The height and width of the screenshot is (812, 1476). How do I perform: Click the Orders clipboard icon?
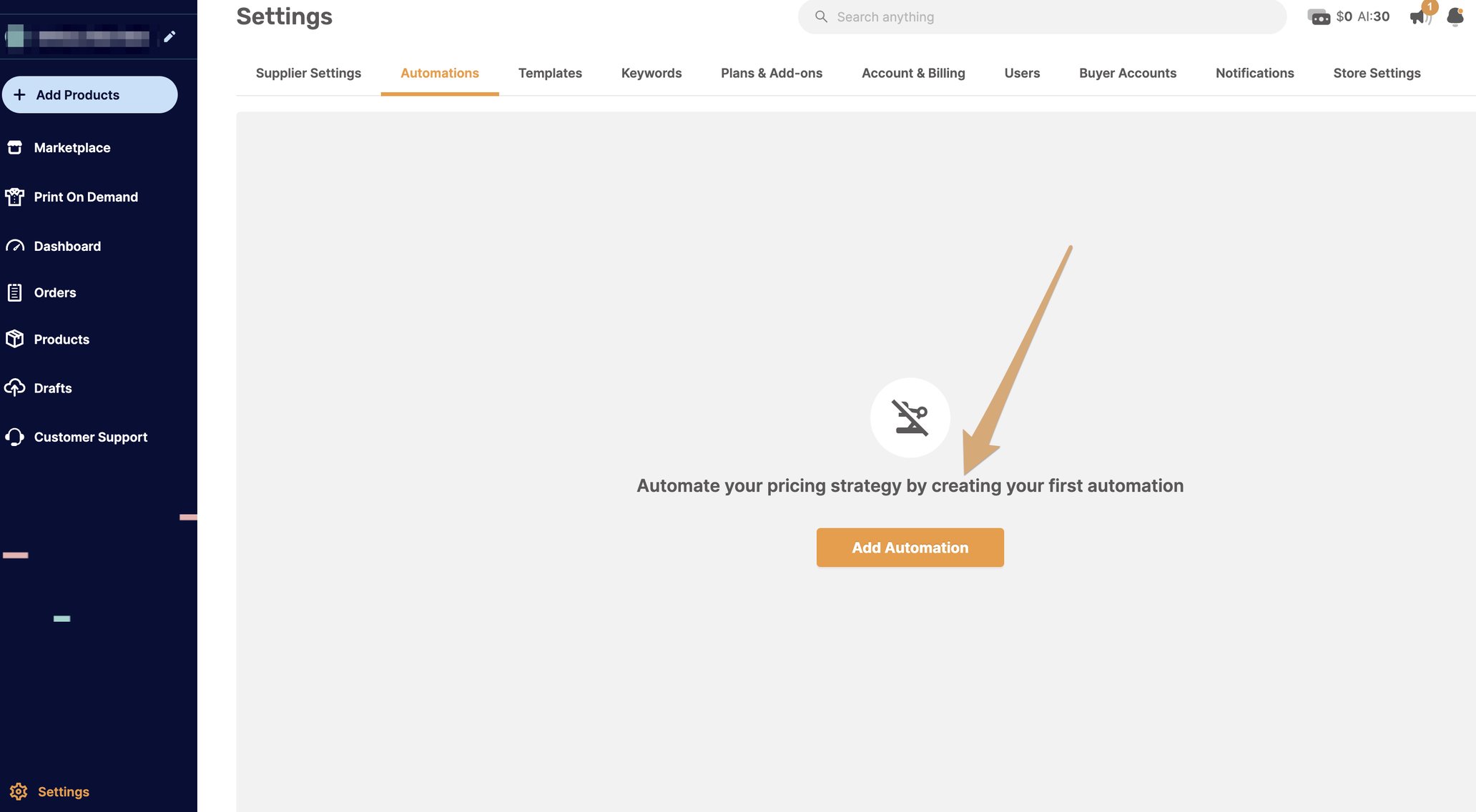pyautogui.click(x=14, y=292)
